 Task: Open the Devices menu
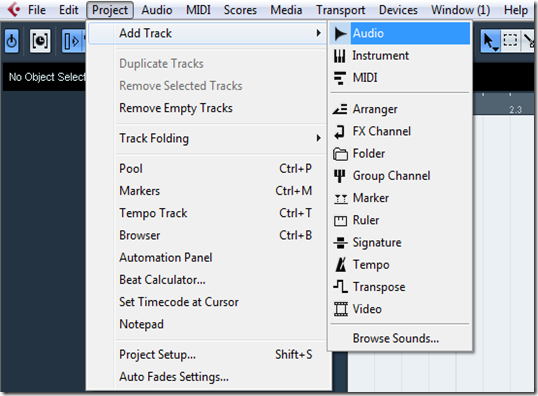click(398, 10)
